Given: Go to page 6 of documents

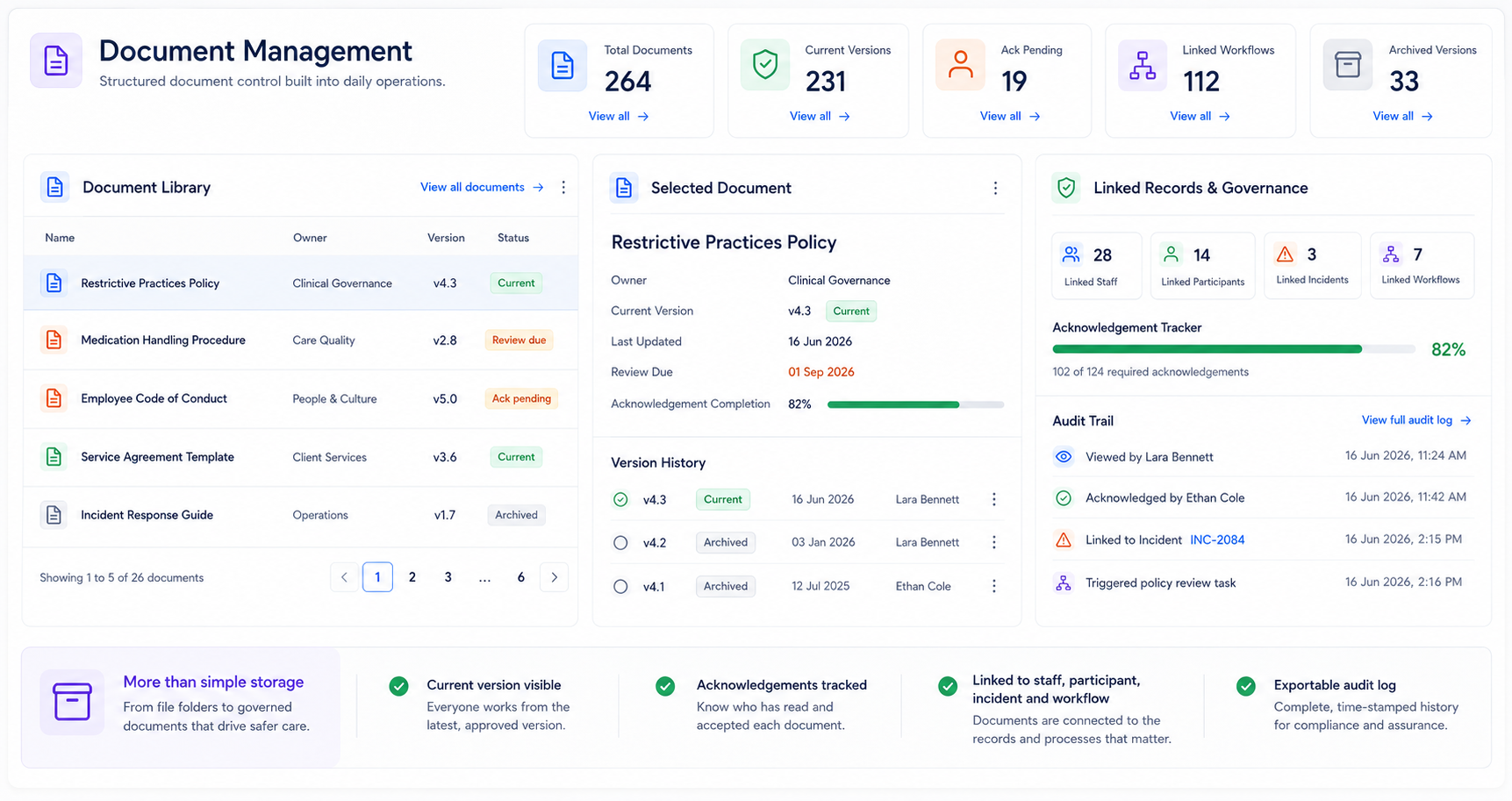Looking at the screenshot, I should pyautogui.click(x=521, y=577).
